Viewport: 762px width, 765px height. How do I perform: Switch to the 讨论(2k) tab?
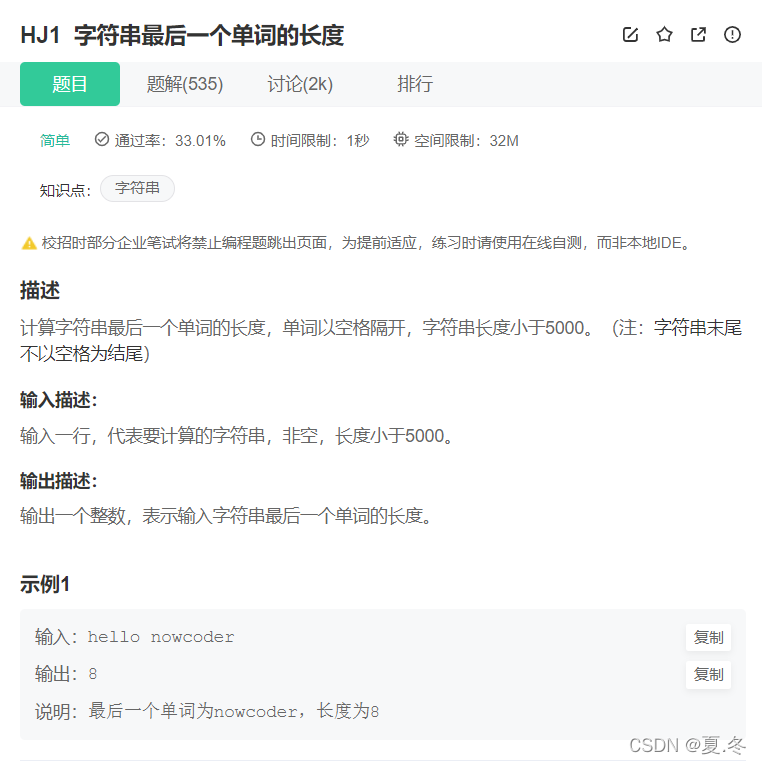[x=300, y=84]
